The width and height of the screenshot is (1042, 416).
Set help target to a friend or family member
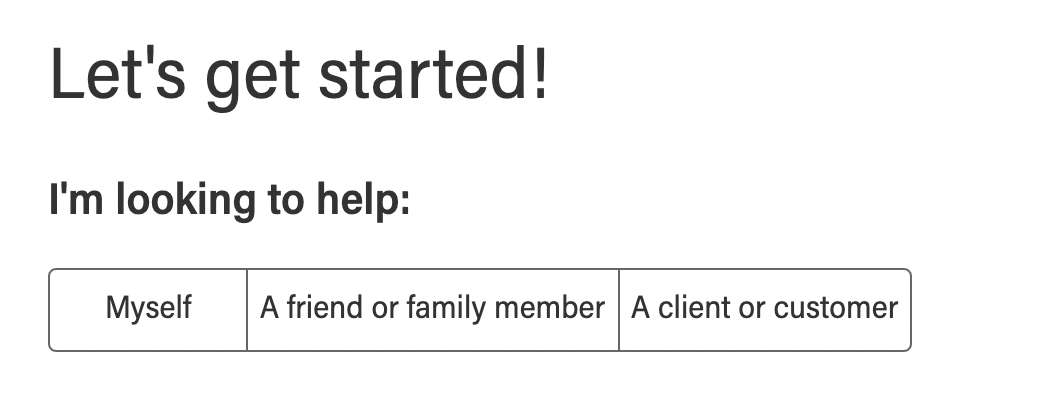tap(432, 309)
